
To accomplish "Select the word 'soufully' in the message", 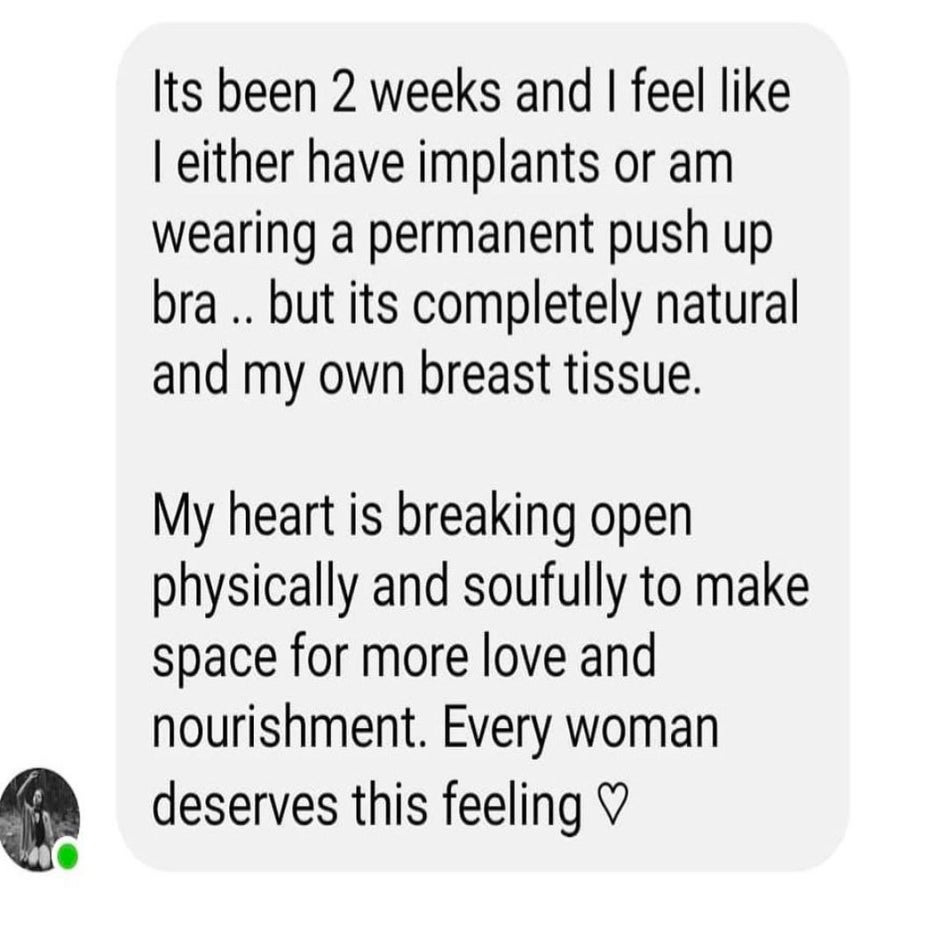I will click(545, 587).
